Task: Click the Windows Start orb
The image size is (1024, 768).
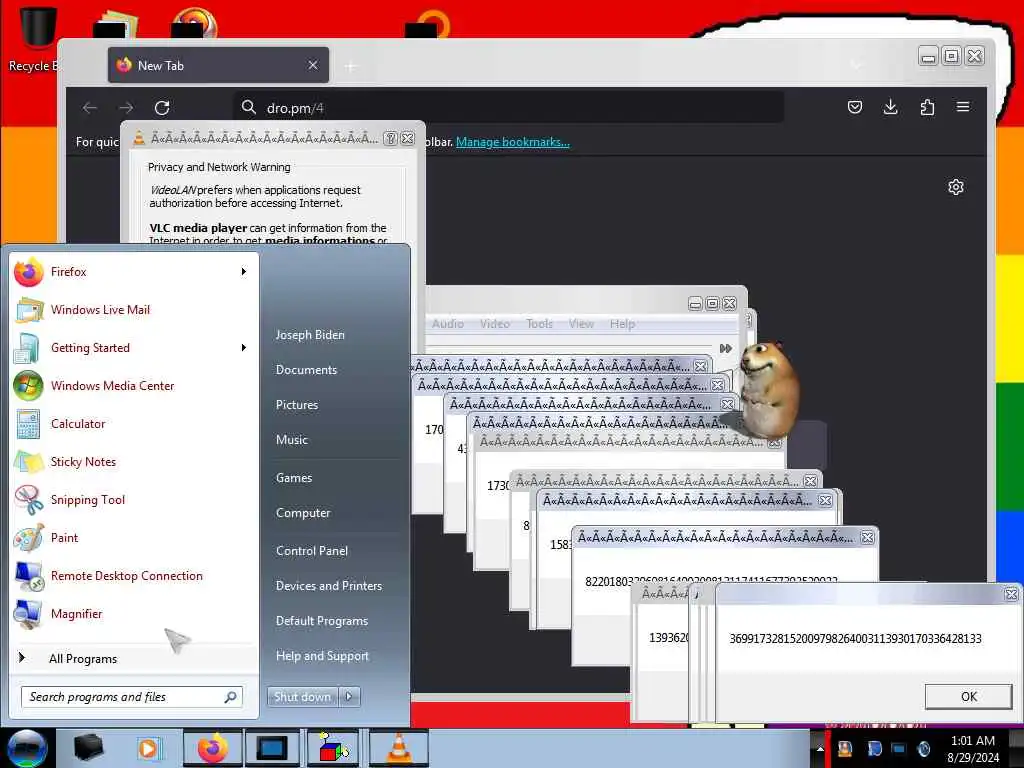Action: click(x=27, y=748)
